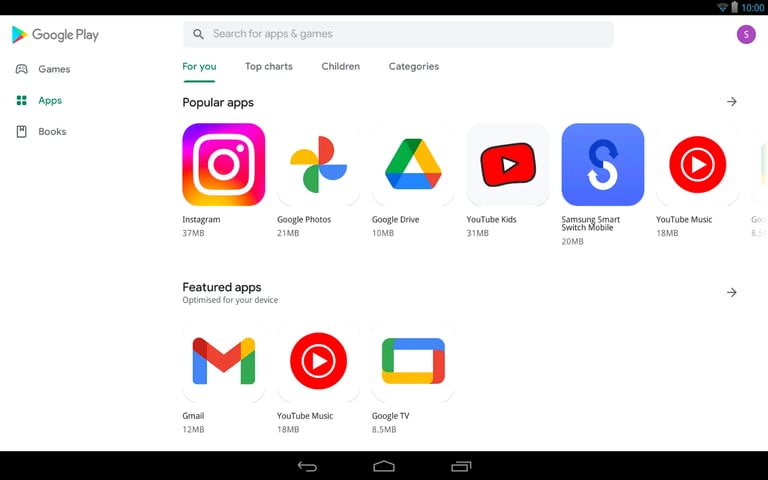Switch to the Top charts tab
The width and height of the screenshot is (768, 480).
(269, 67)
